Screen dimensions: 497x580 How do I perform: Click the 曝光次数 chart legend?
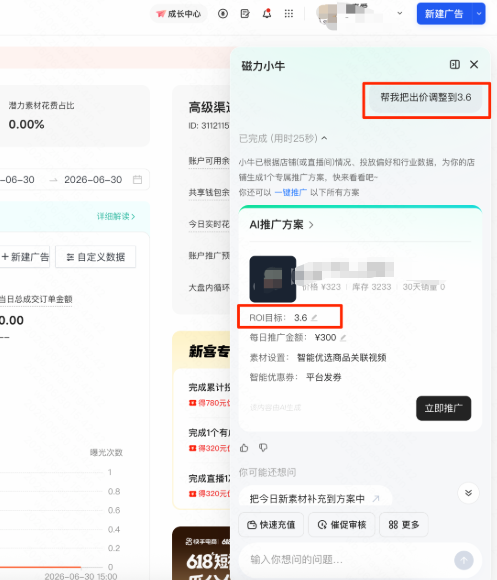pos(106,452)
